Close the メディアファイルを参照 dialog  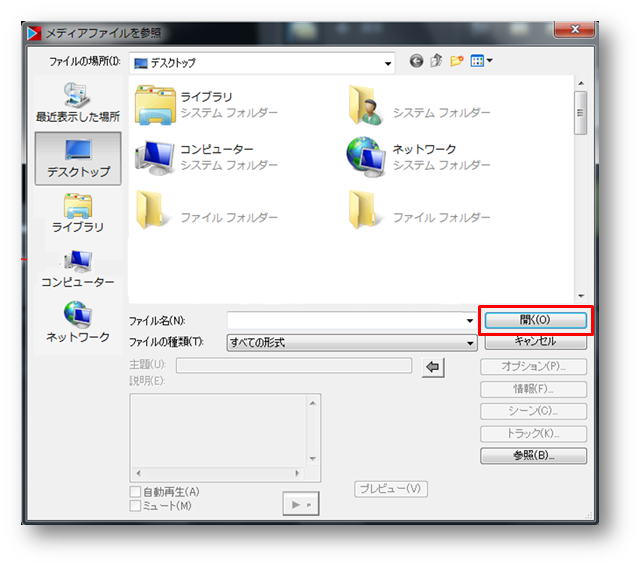click(x=574, y=29)
